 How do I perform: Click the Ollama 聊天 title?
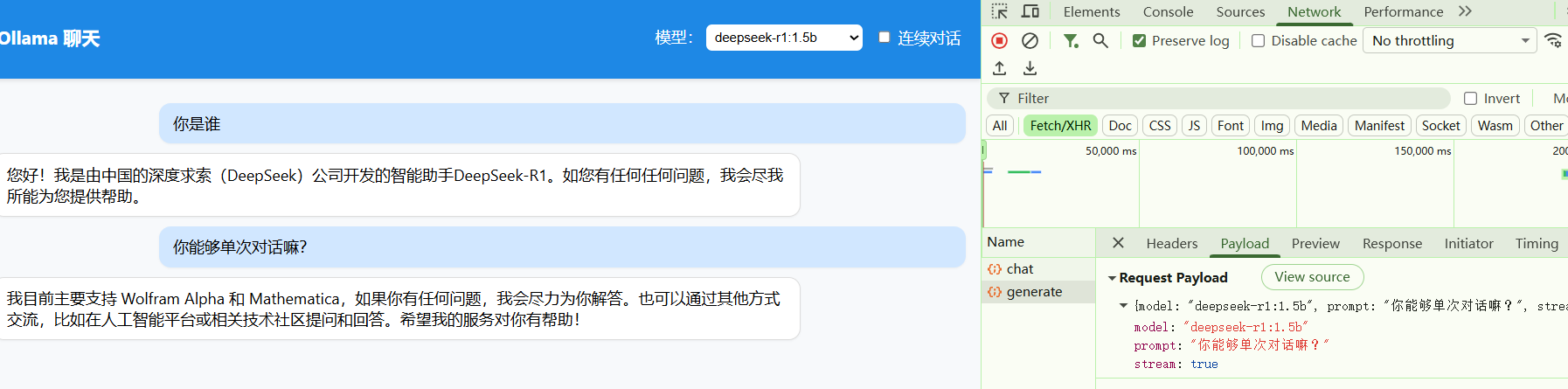pos(50,38)
